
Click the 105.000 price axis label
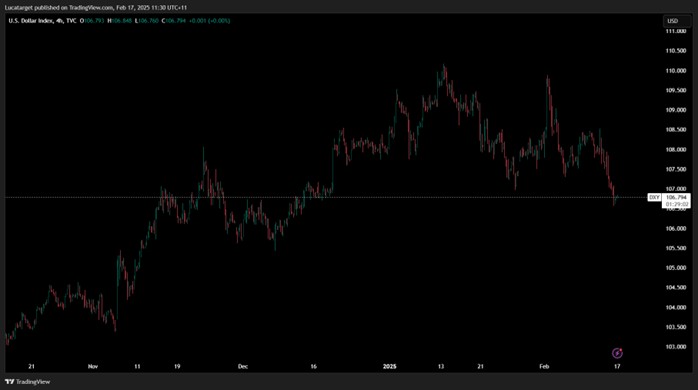(676, 268)
